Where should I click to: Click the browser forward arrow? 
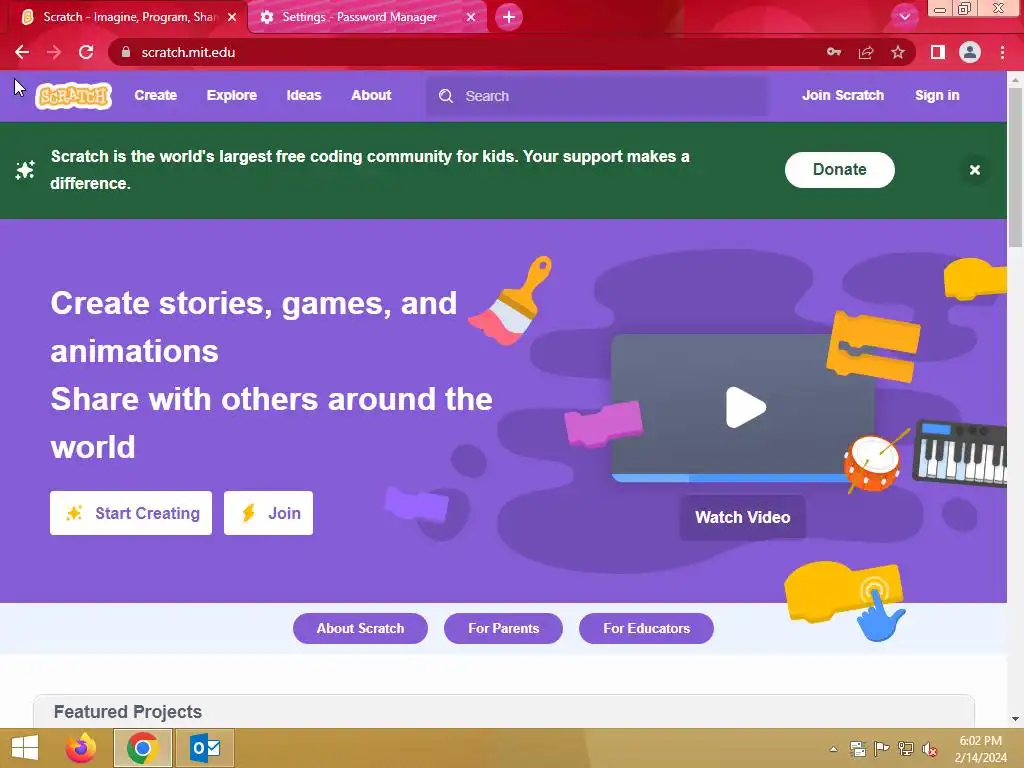coord(54,52)
